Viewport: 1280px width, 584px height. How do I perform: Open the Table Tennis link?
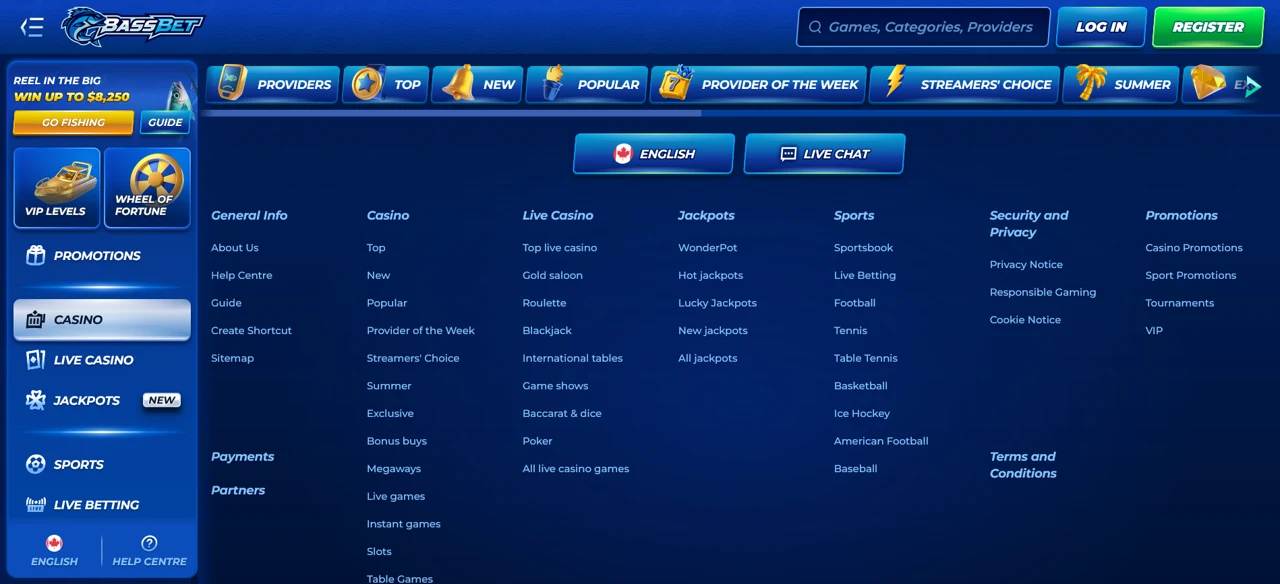(x=865, y=358)
